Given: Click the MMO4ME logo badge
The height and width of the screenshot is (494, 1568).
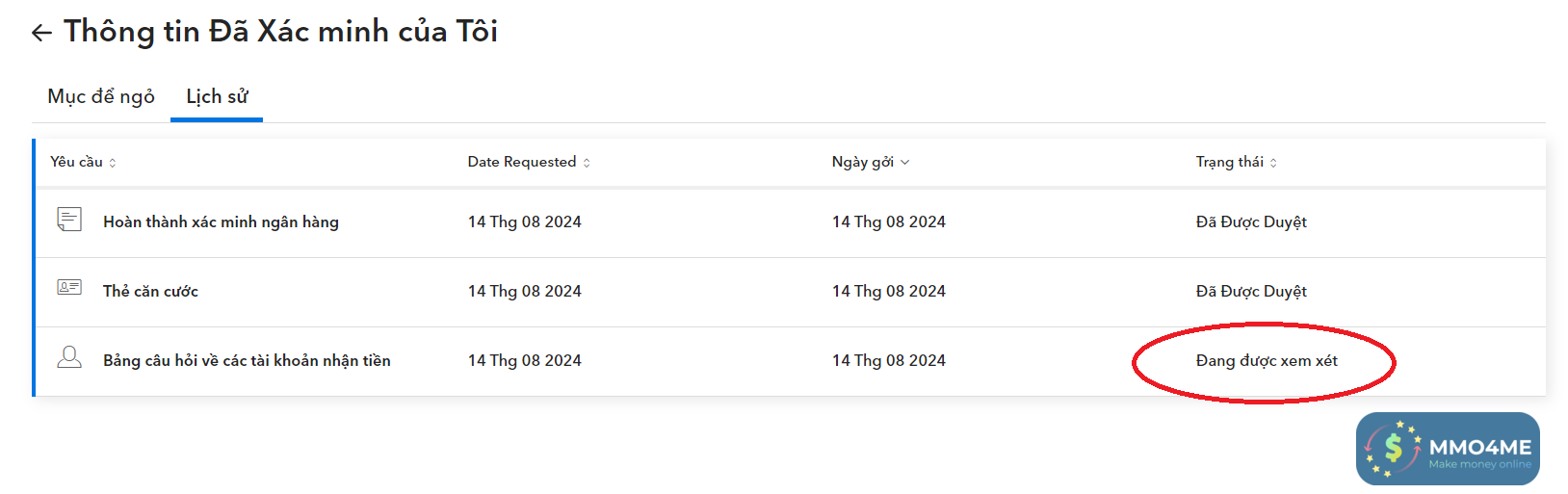Looking at the screenshot, I should [1447, 449].
